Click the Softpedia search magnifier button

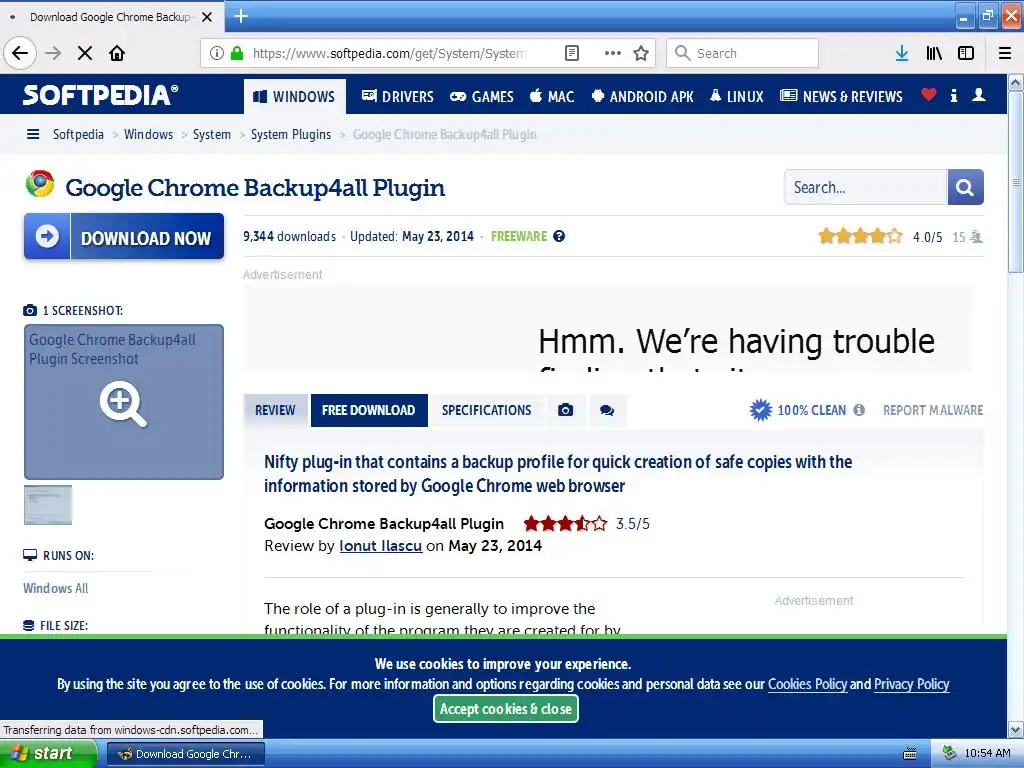coord(965,187)
